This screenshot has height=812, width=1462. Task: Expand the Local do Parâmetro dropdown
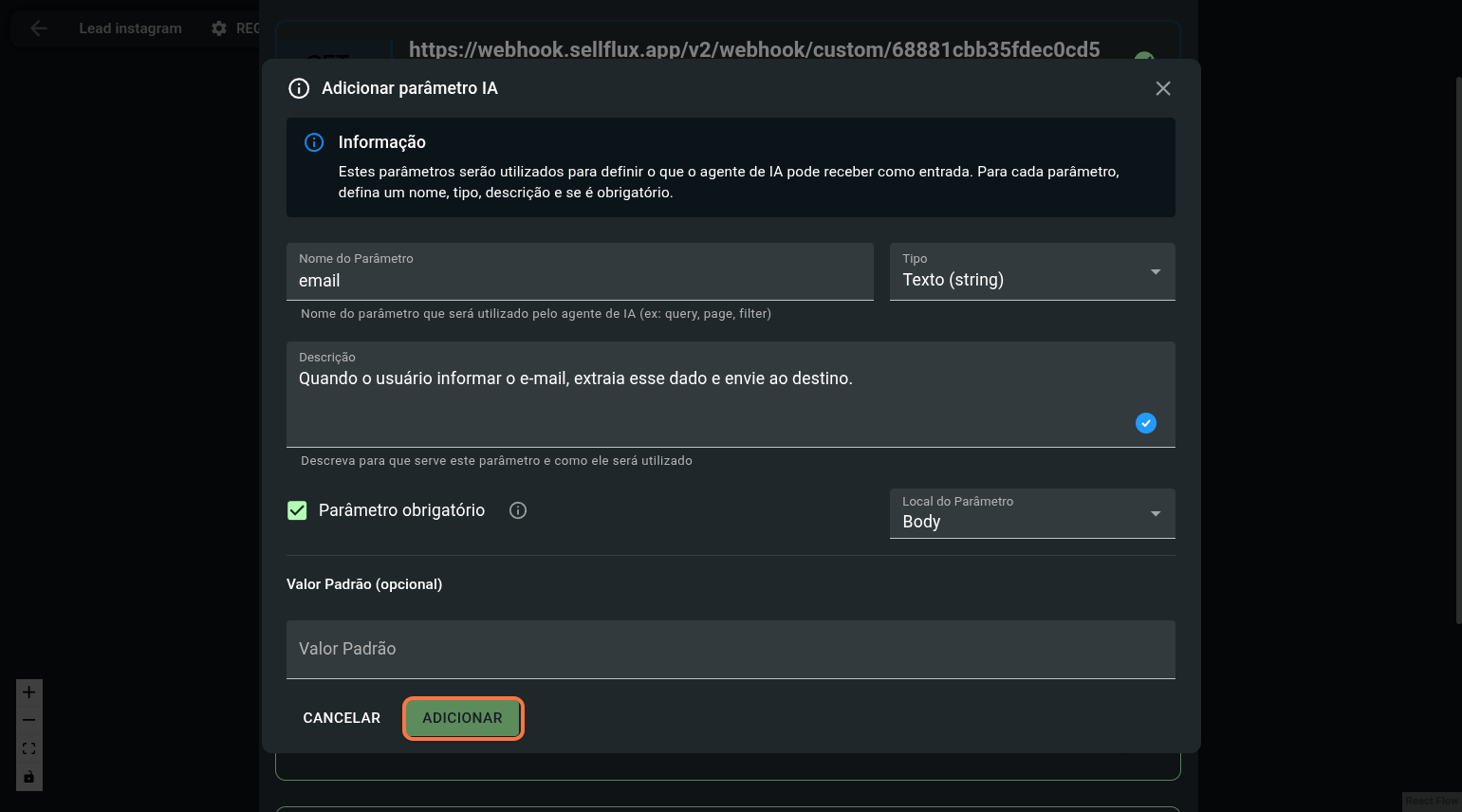click(x=1031, y=513)
